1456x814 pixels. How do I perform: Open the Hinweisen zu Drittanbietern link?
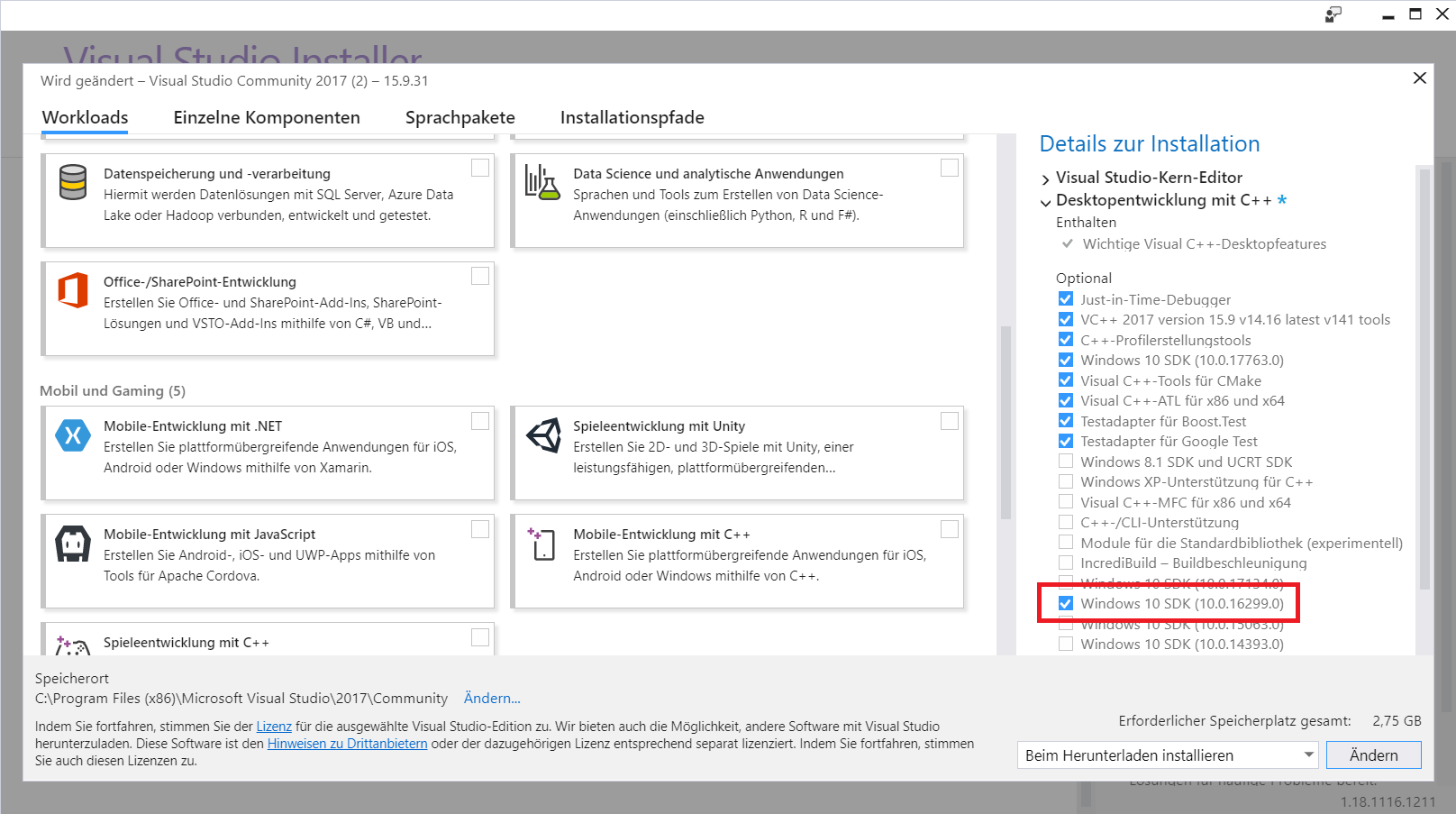pos(347,744)
